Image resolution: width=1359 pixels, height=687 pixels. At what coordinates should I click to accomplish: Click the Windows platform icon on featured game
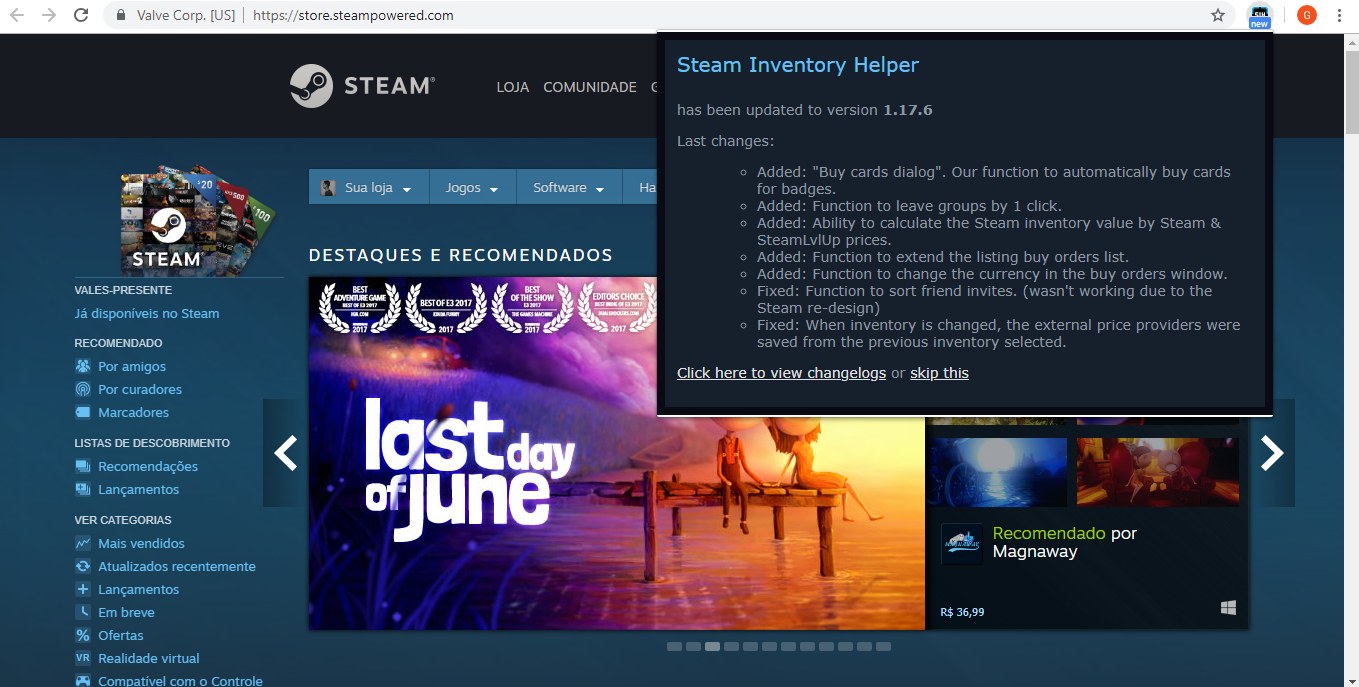[1228, 608]
